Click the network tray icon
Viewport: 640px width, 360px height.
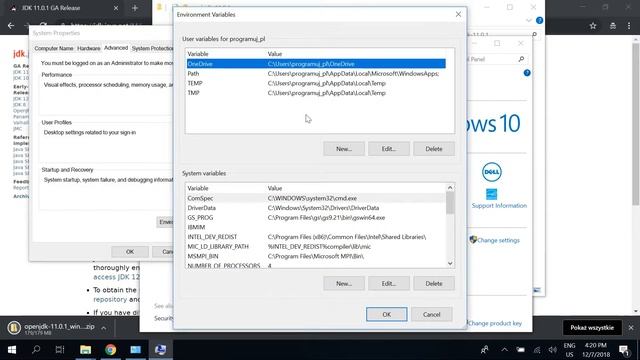point(537,350)
